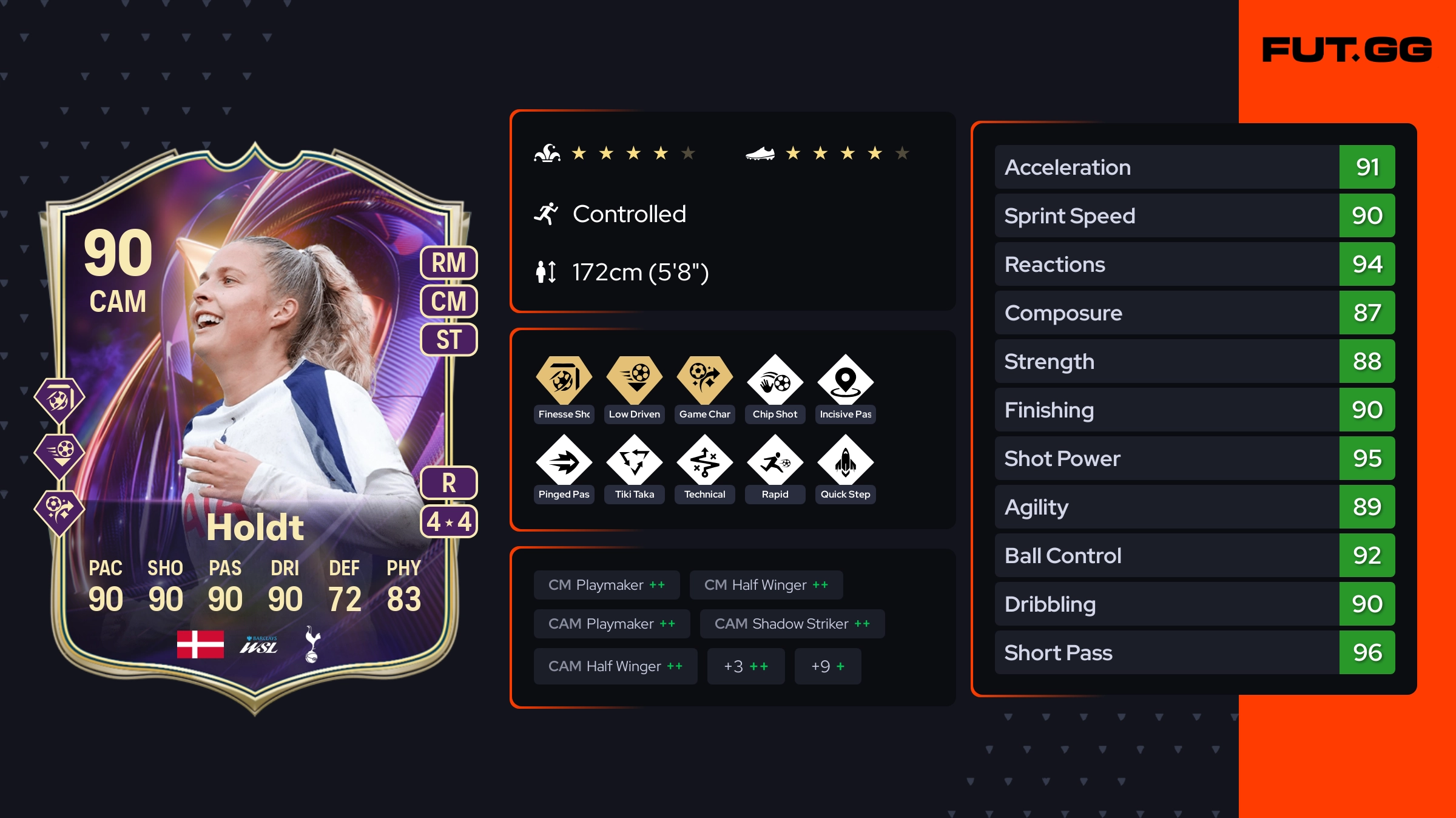Select the ST alternate position badge
Image resolution: width=1456 pixels, height=818 pixels.
pos(449,339)
